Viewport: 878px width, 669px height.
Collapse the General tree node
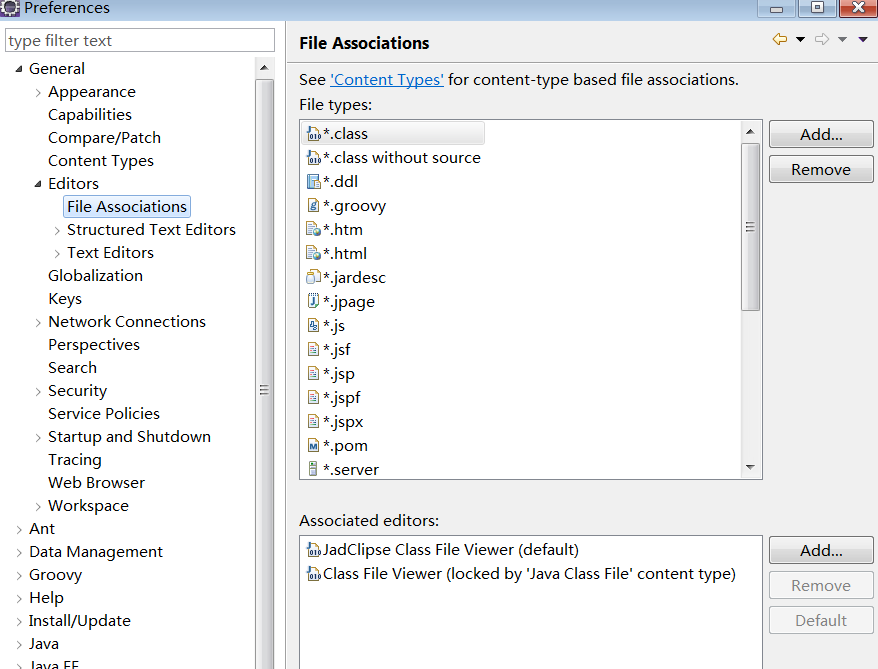point(19,69)
